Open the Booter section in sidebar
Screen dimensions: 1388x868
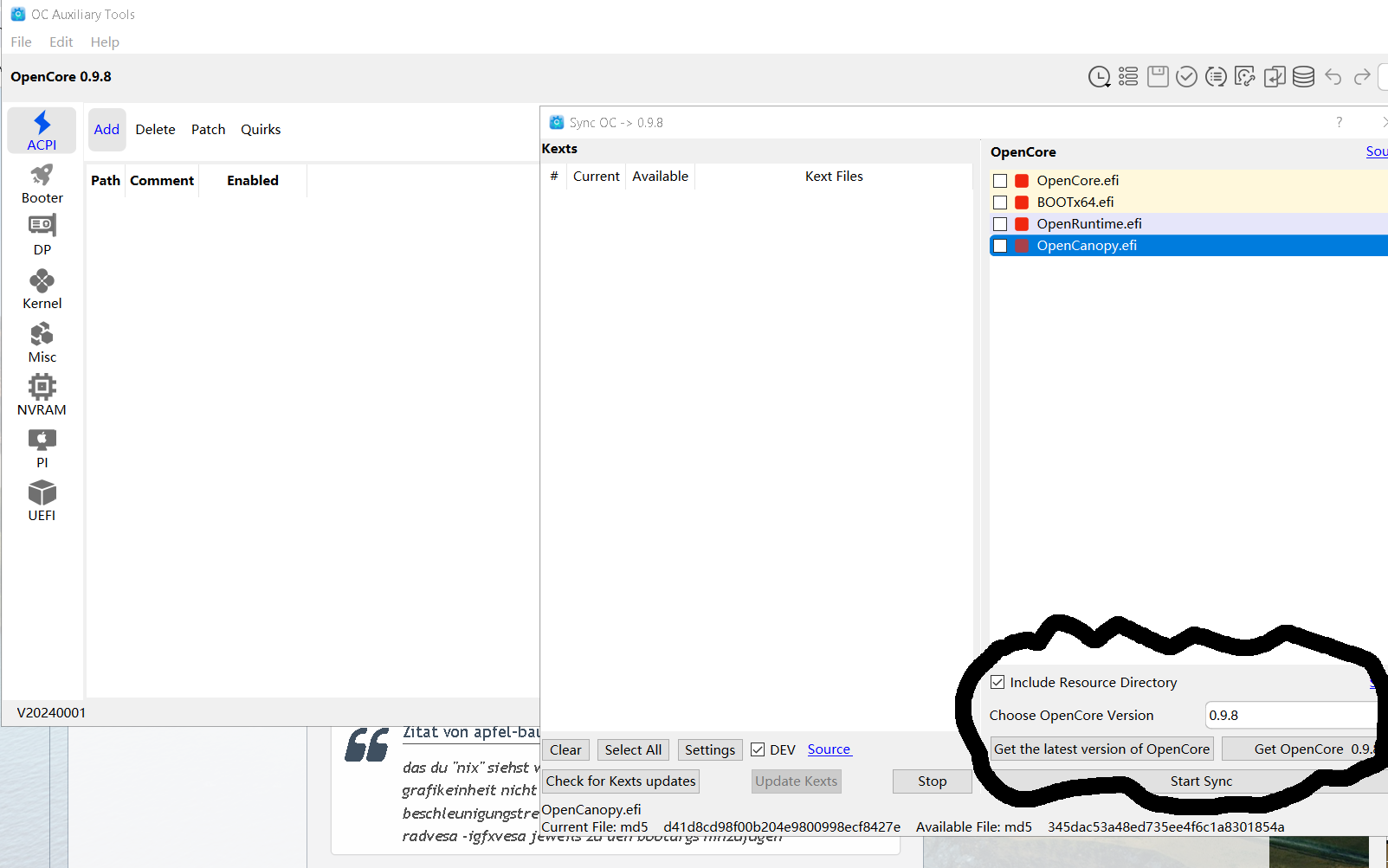point(42,183)
